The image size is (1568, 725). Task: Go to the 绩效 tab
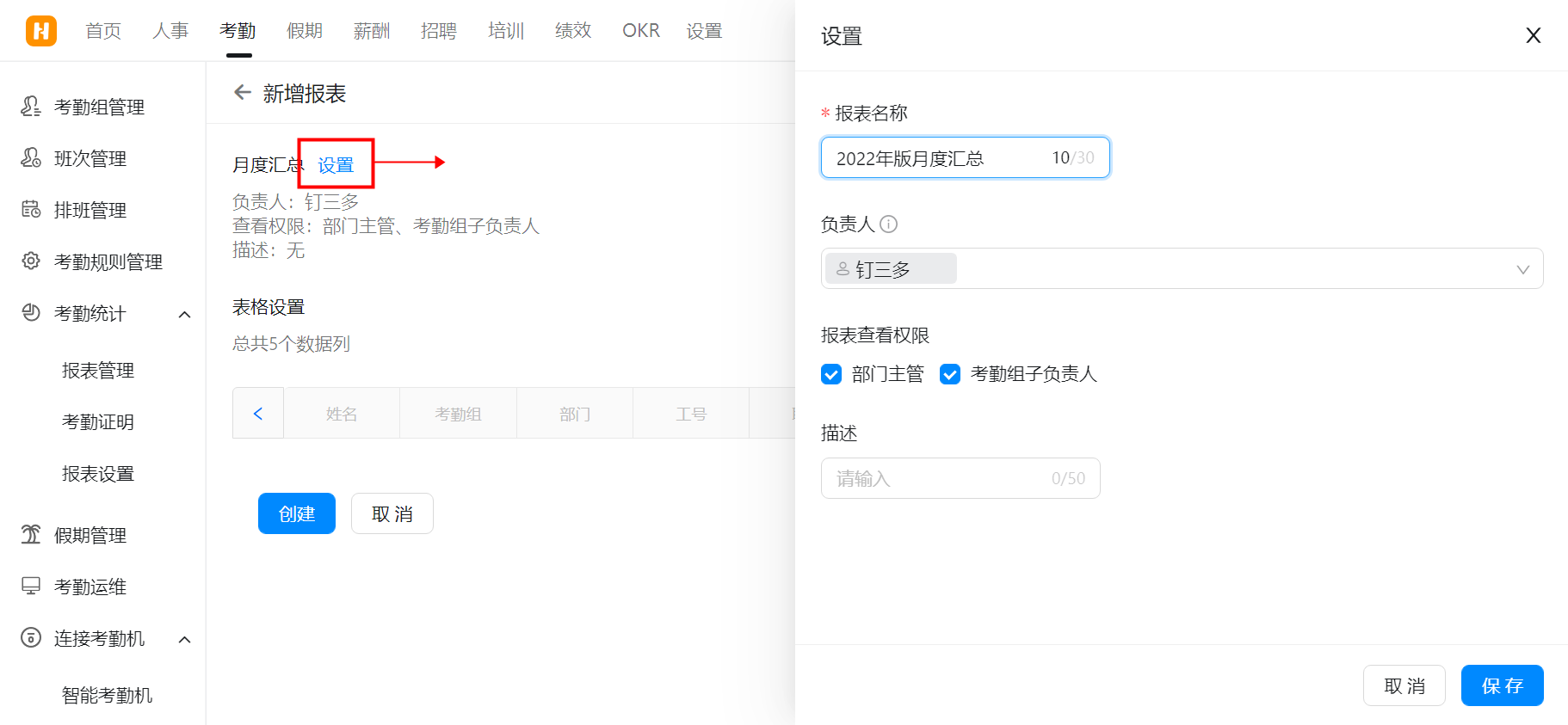(573, 31)
